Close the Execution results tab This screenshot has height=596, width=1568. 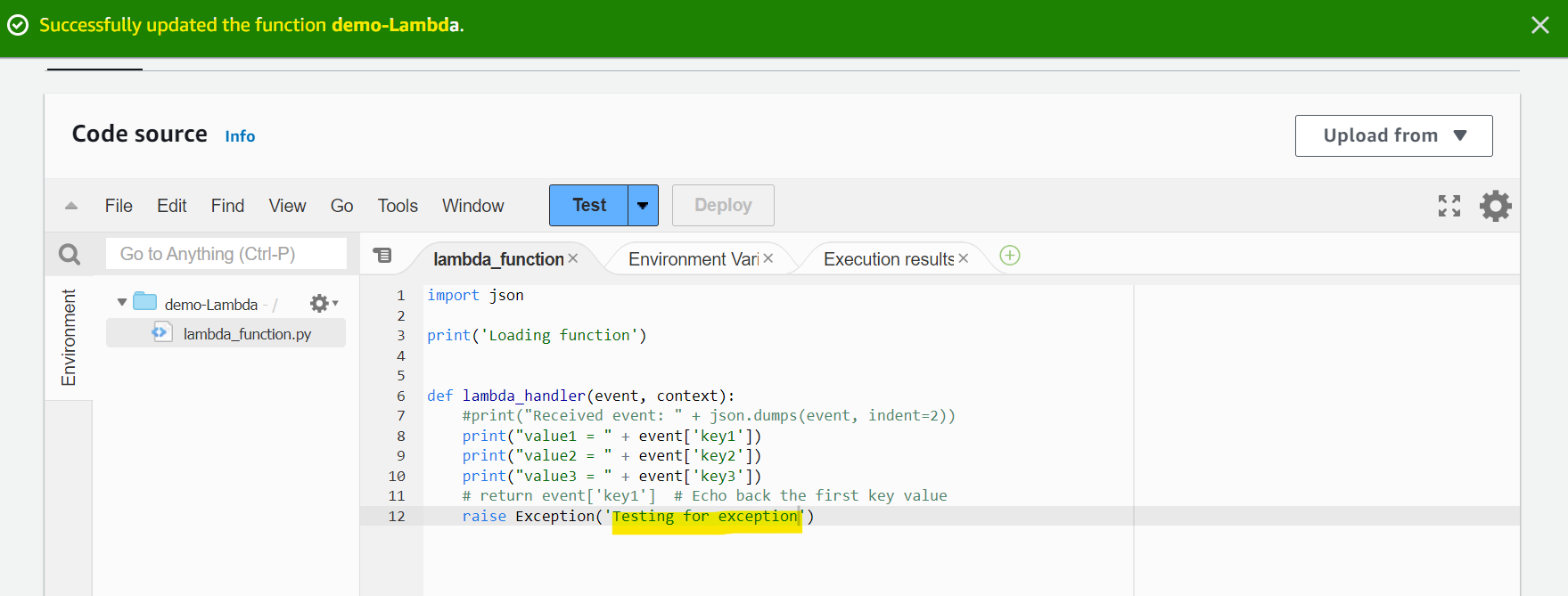click(x=964, y=258)
